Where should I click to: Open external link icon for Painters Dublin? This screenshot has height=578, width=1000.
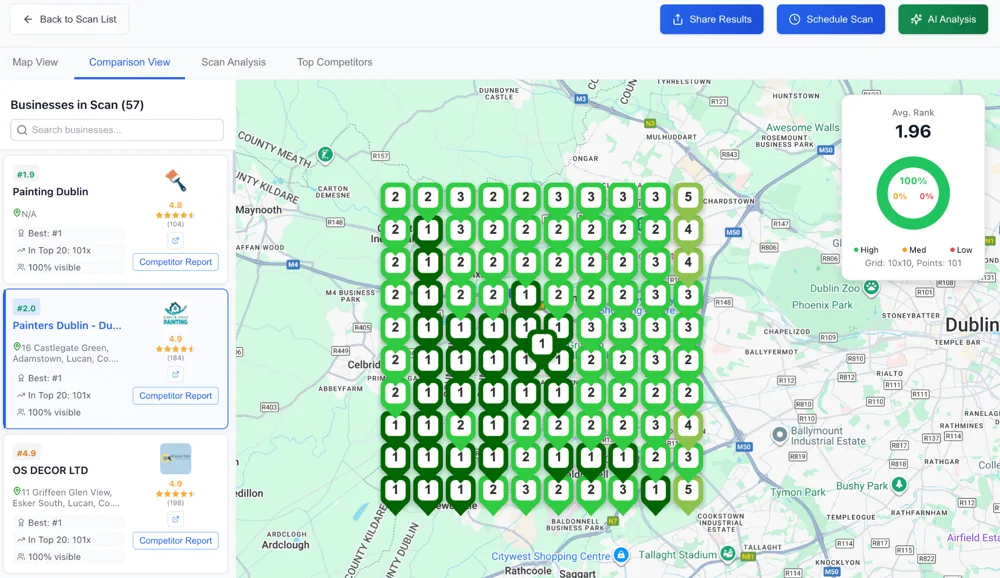pyautogui.click(x=175, y=375)
